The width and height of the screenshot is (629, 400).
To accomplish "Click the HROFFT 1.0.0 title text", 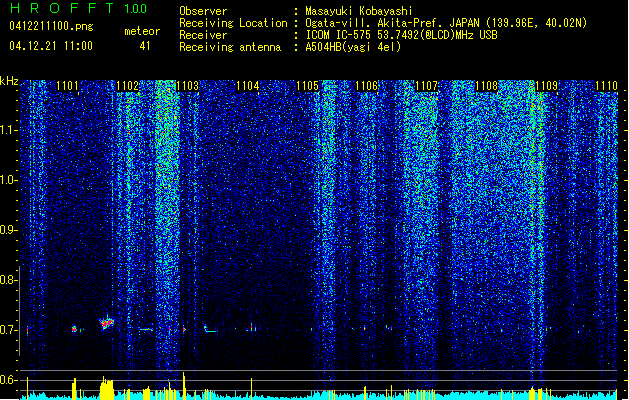I will point(79,8).
